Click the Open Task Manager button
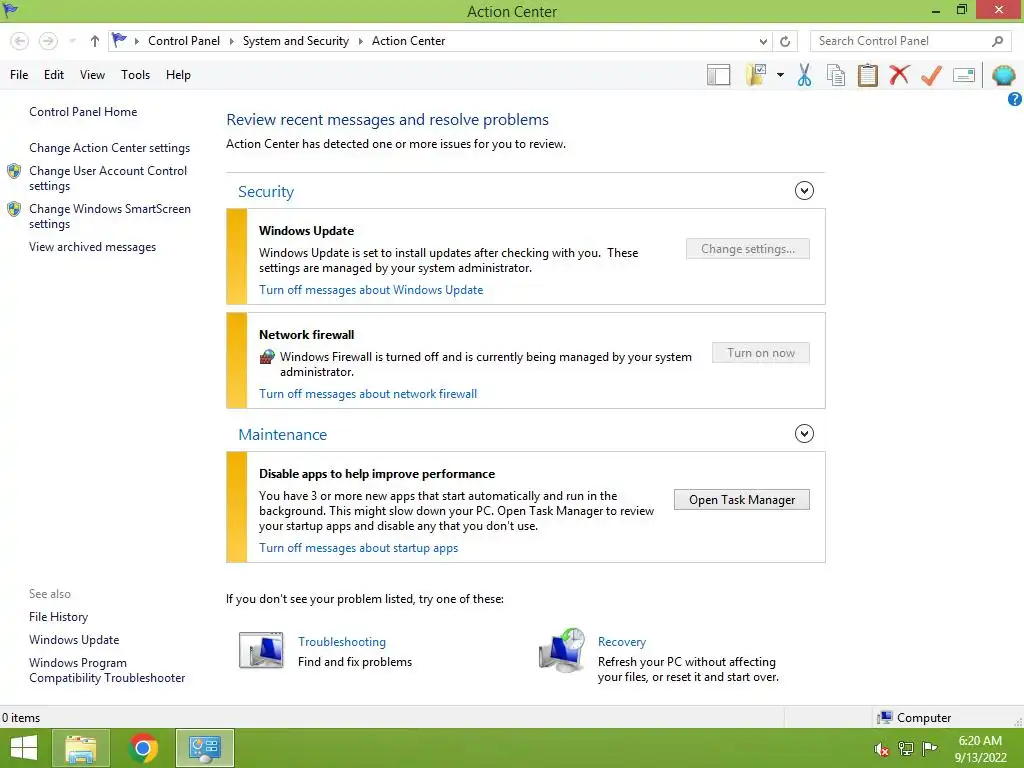Screen dimensions: 1024x768 [742, 500]
